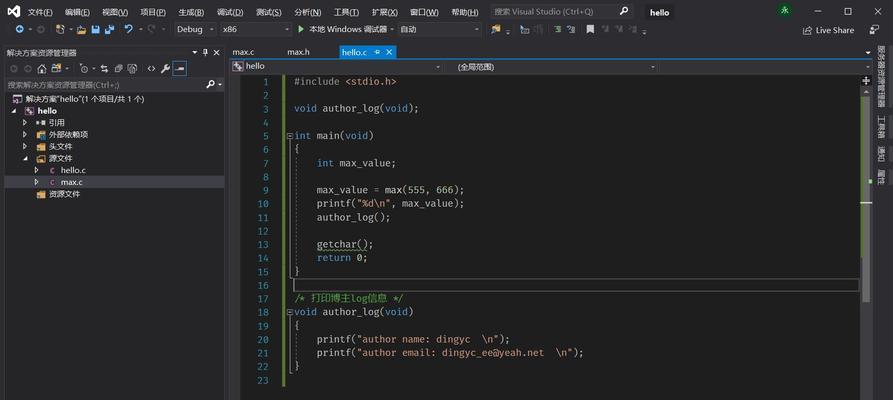Click the Home icon in Solution Explorer toolbar
893x400 pixels.
click(42, 69)
